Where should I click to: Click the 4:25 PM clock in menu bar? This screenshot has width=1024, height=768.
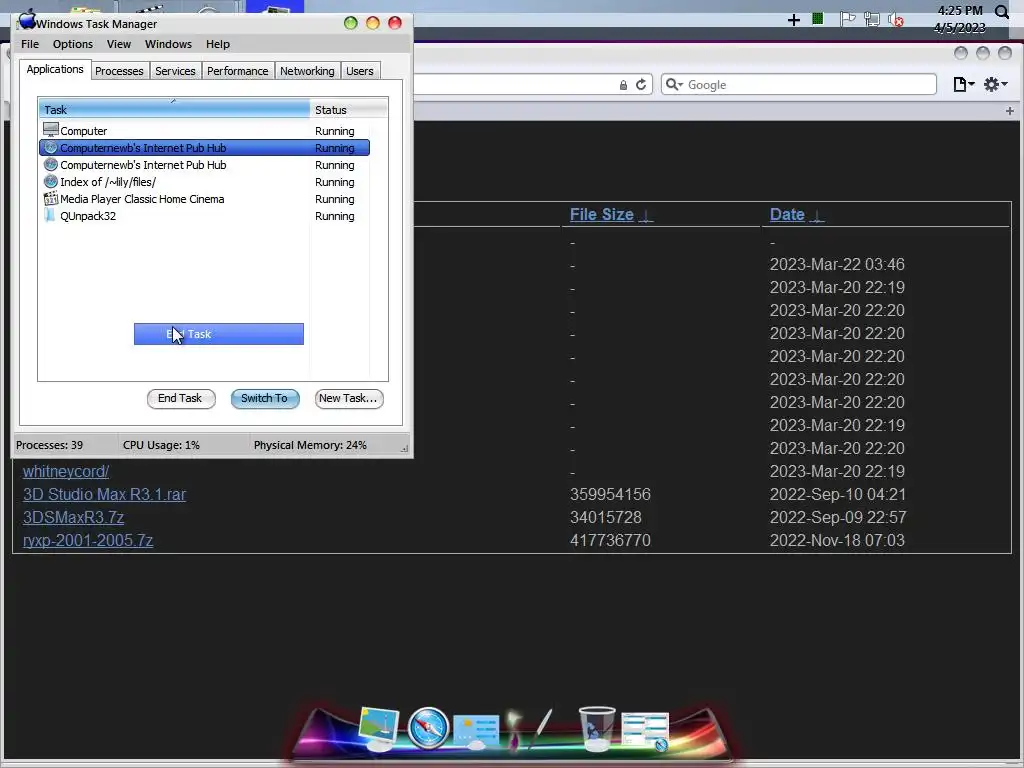pos(960,10)
